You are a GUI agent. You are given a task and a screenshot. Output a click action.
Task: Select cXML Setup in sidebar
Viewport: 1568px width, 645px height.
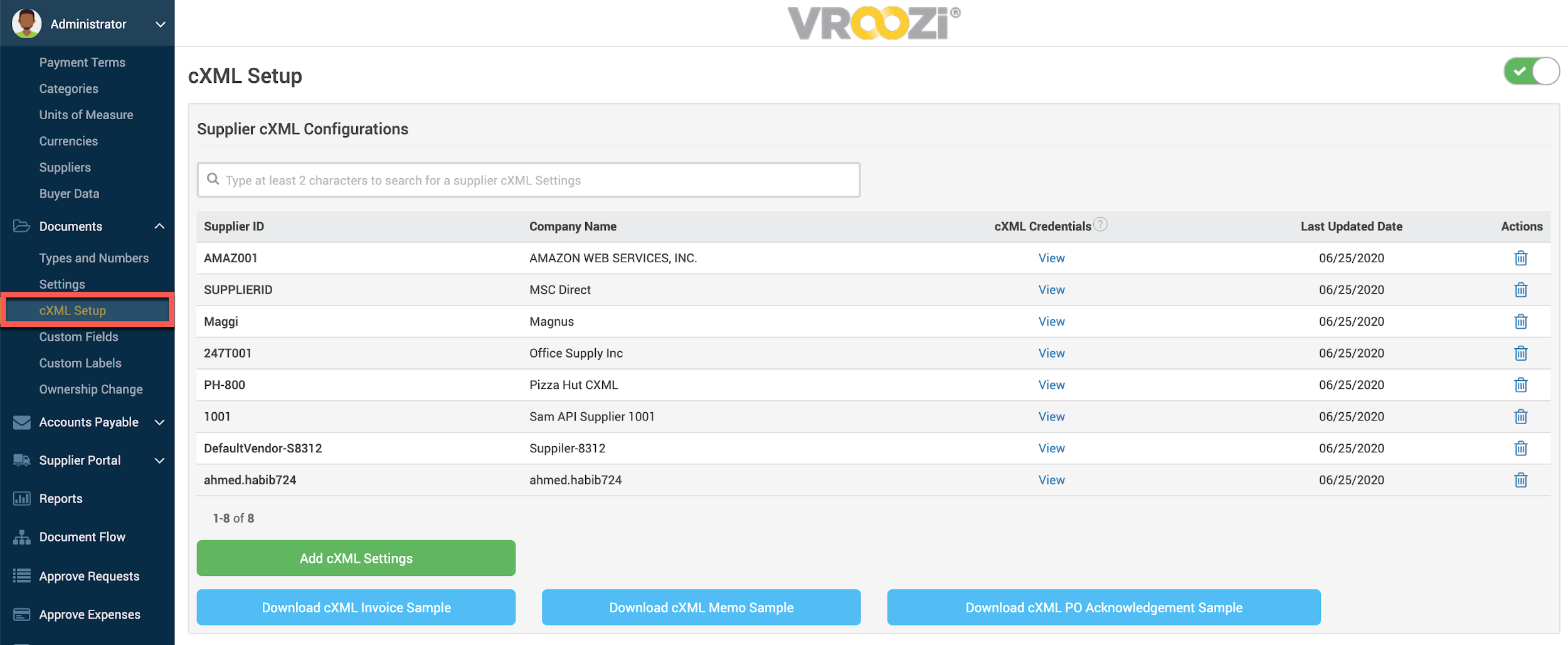(x=88, y=310)
